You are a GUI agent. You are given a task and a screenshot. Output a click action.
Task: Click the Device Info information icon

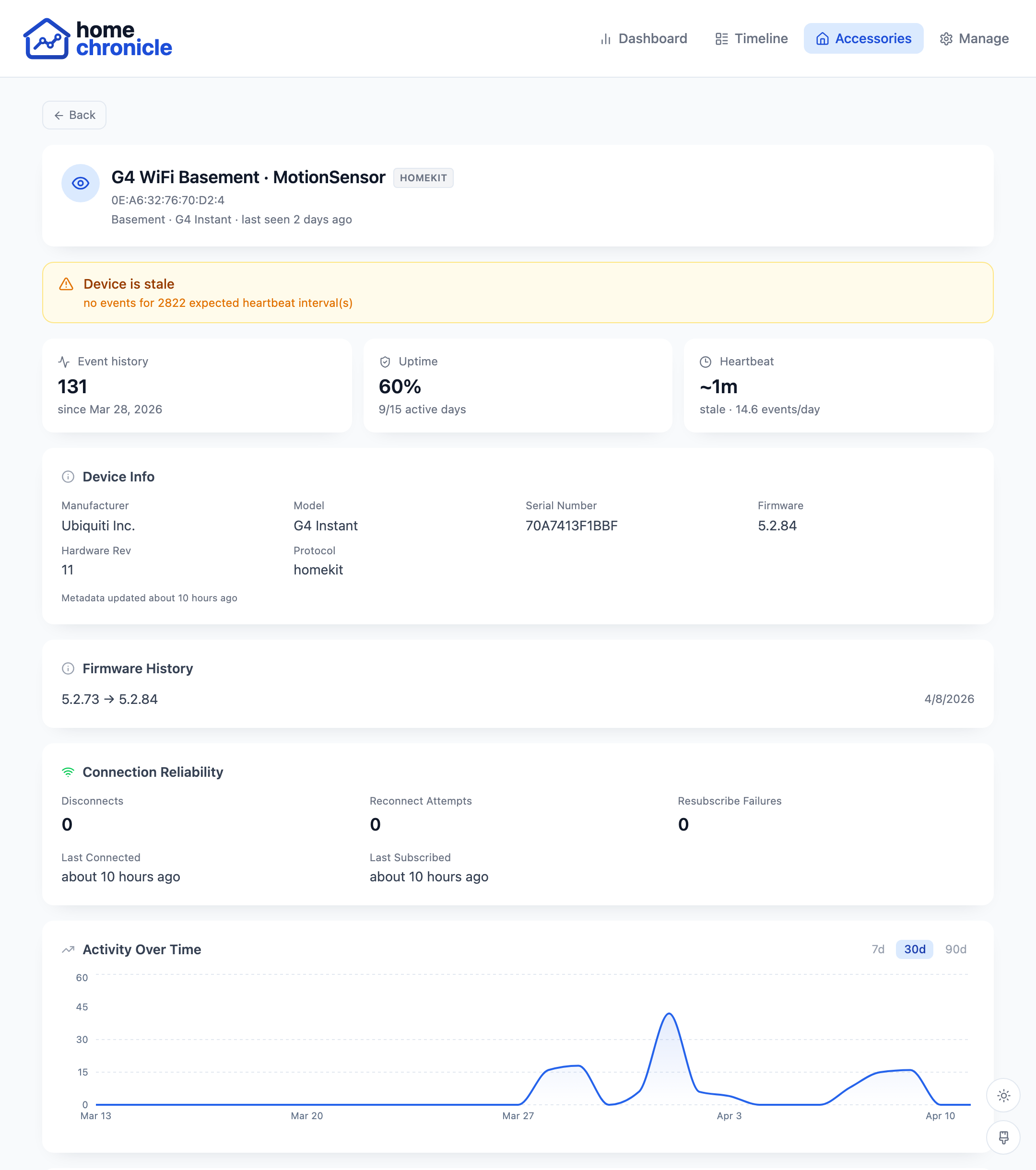[x=68, y=476]
